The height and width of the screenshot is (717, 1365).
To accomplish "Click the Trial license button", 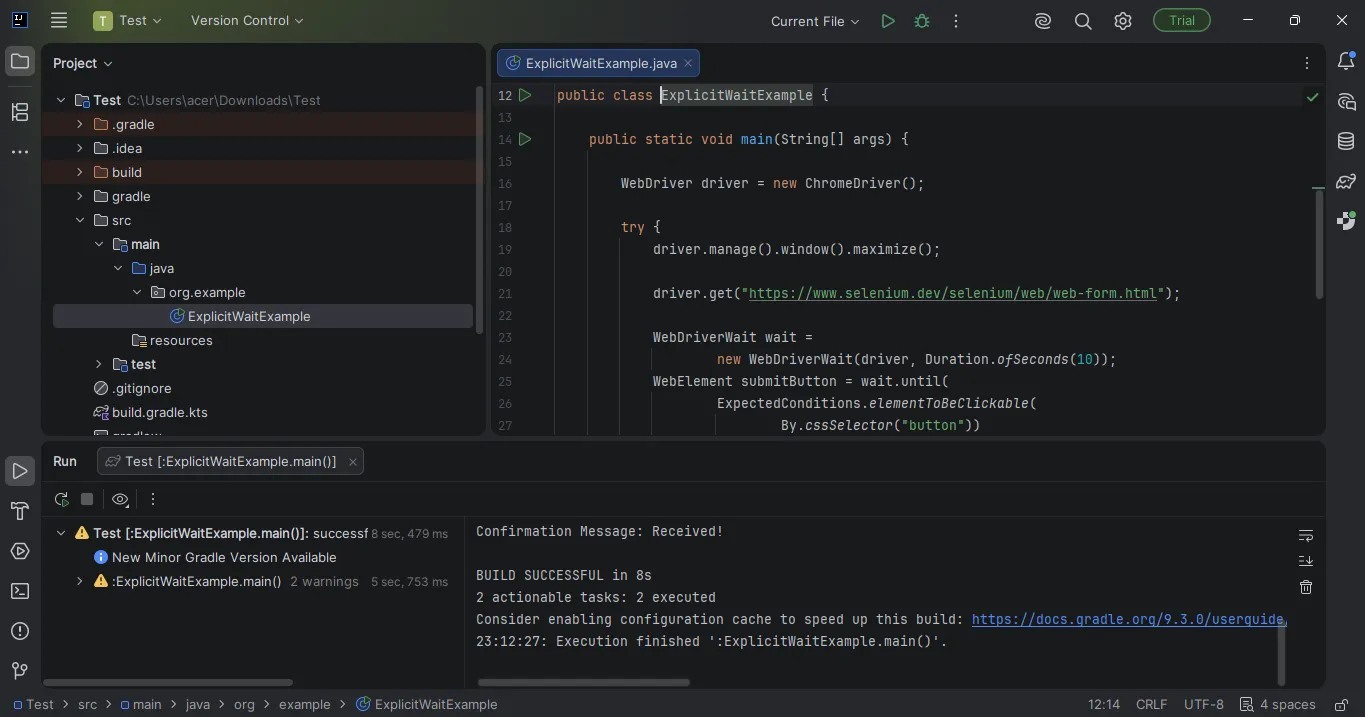I will (1181, 20).
